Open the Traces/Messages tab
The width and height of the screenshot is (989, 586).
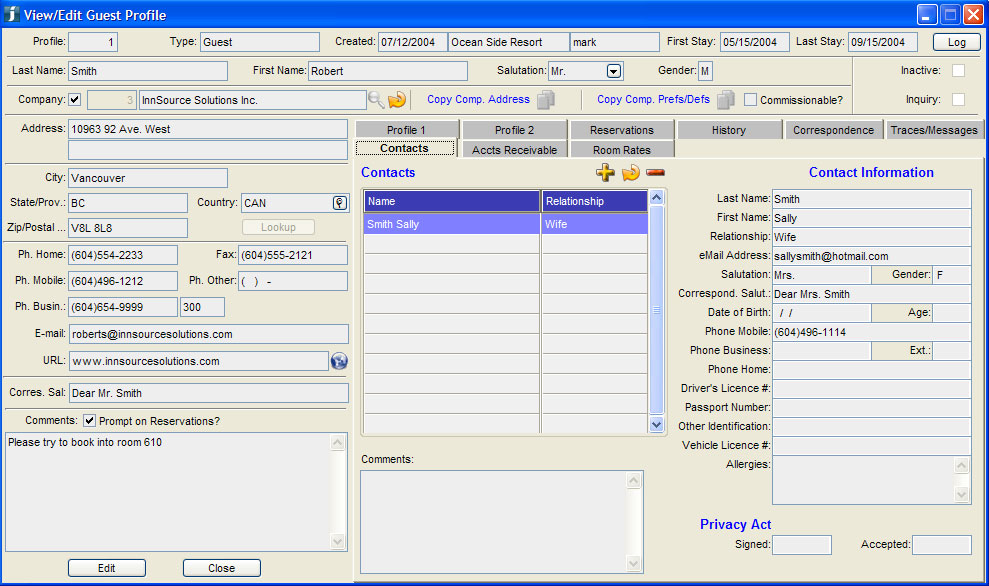pos(934,130)
